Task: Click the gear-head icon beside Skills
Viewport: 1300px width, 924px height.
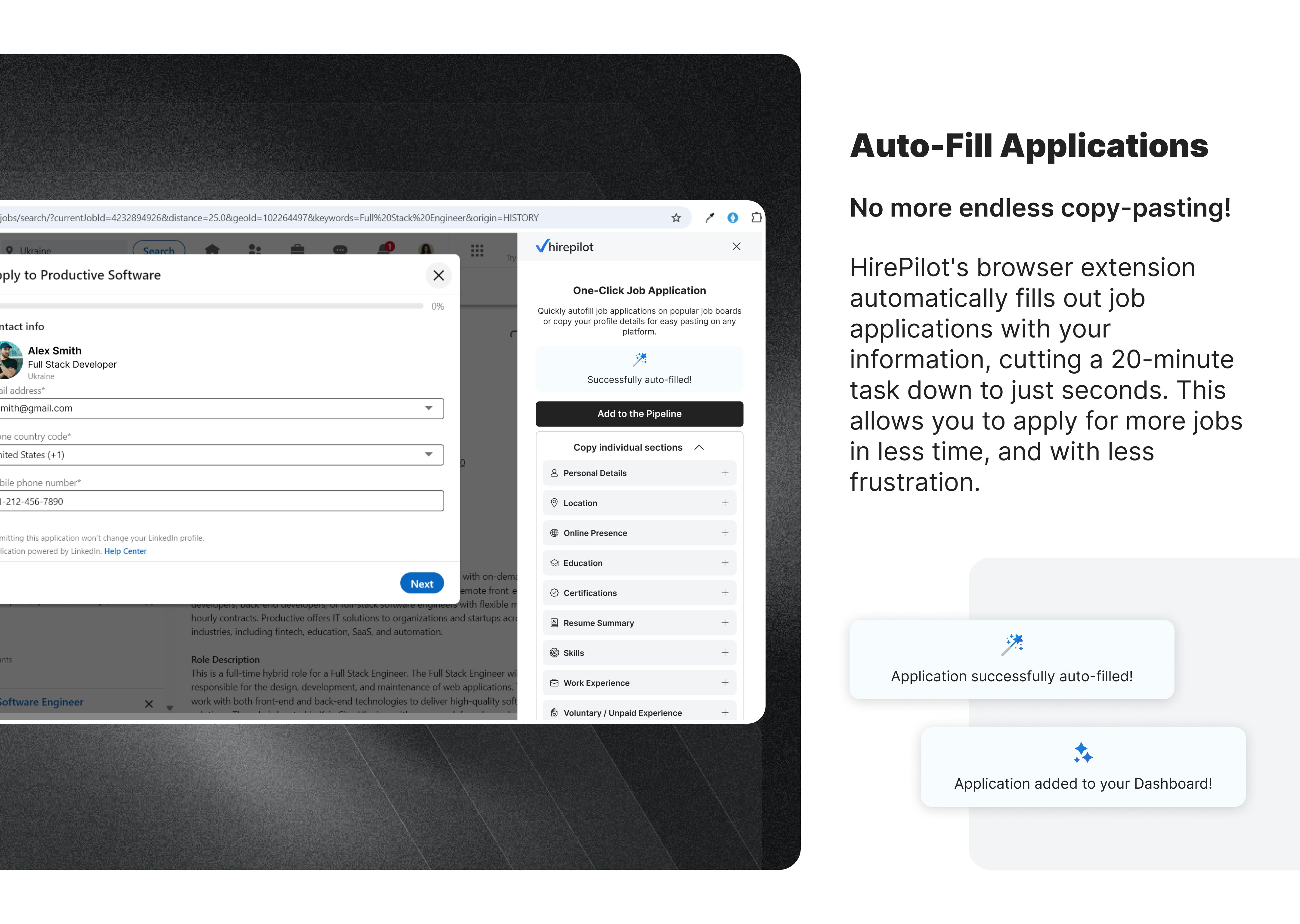Action: [x=554, y=653]
